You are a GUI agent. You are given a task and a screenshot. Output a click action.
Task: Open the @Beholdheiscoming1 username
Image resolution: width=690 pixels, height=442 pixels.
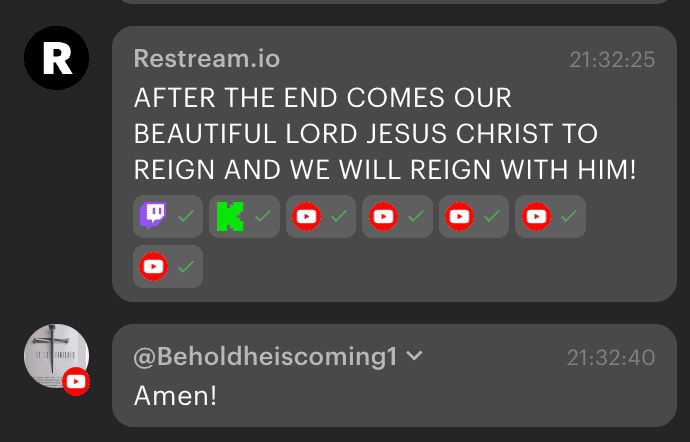click(265, 357)
